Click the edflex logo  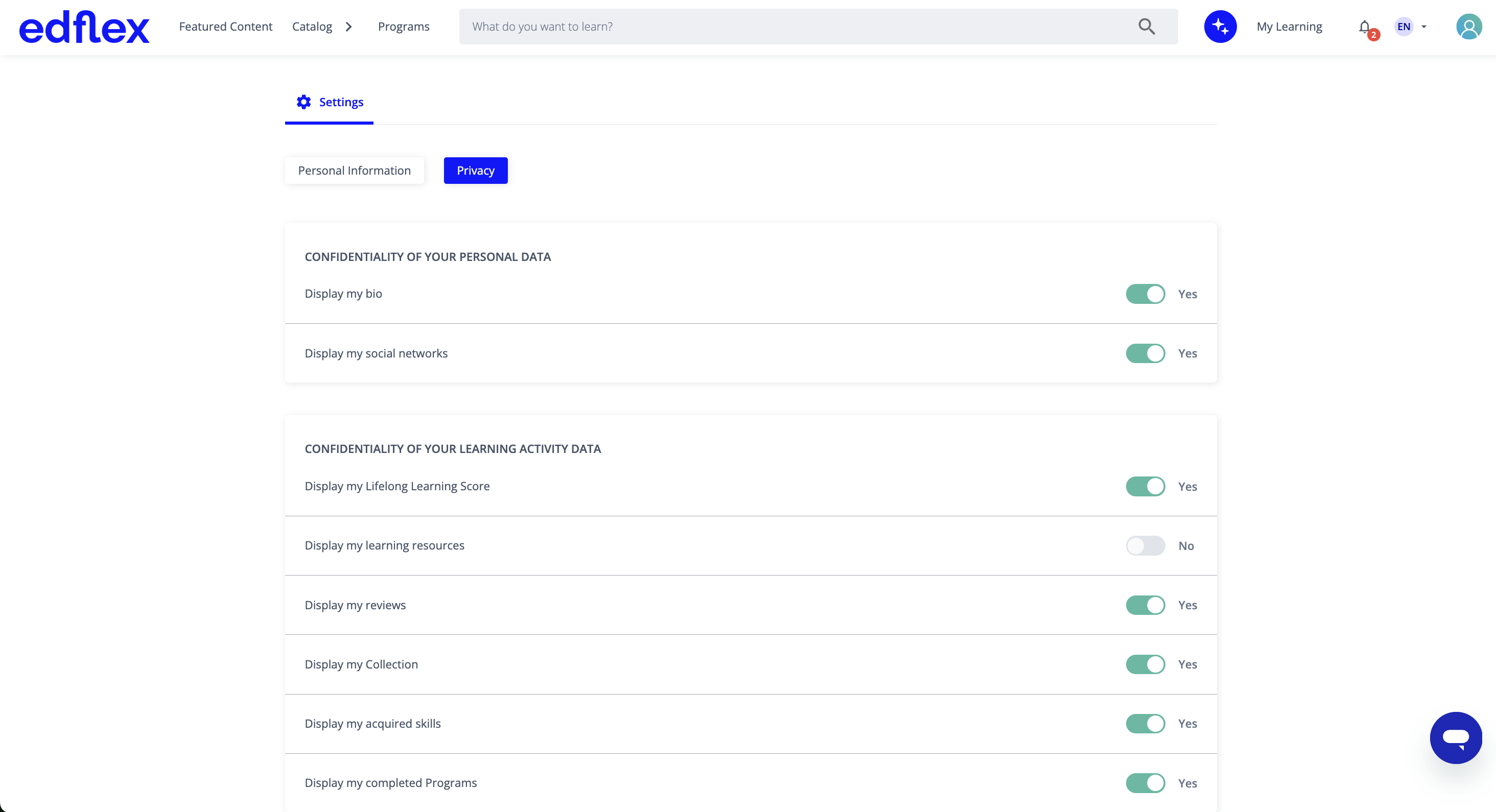click(84, 27)
